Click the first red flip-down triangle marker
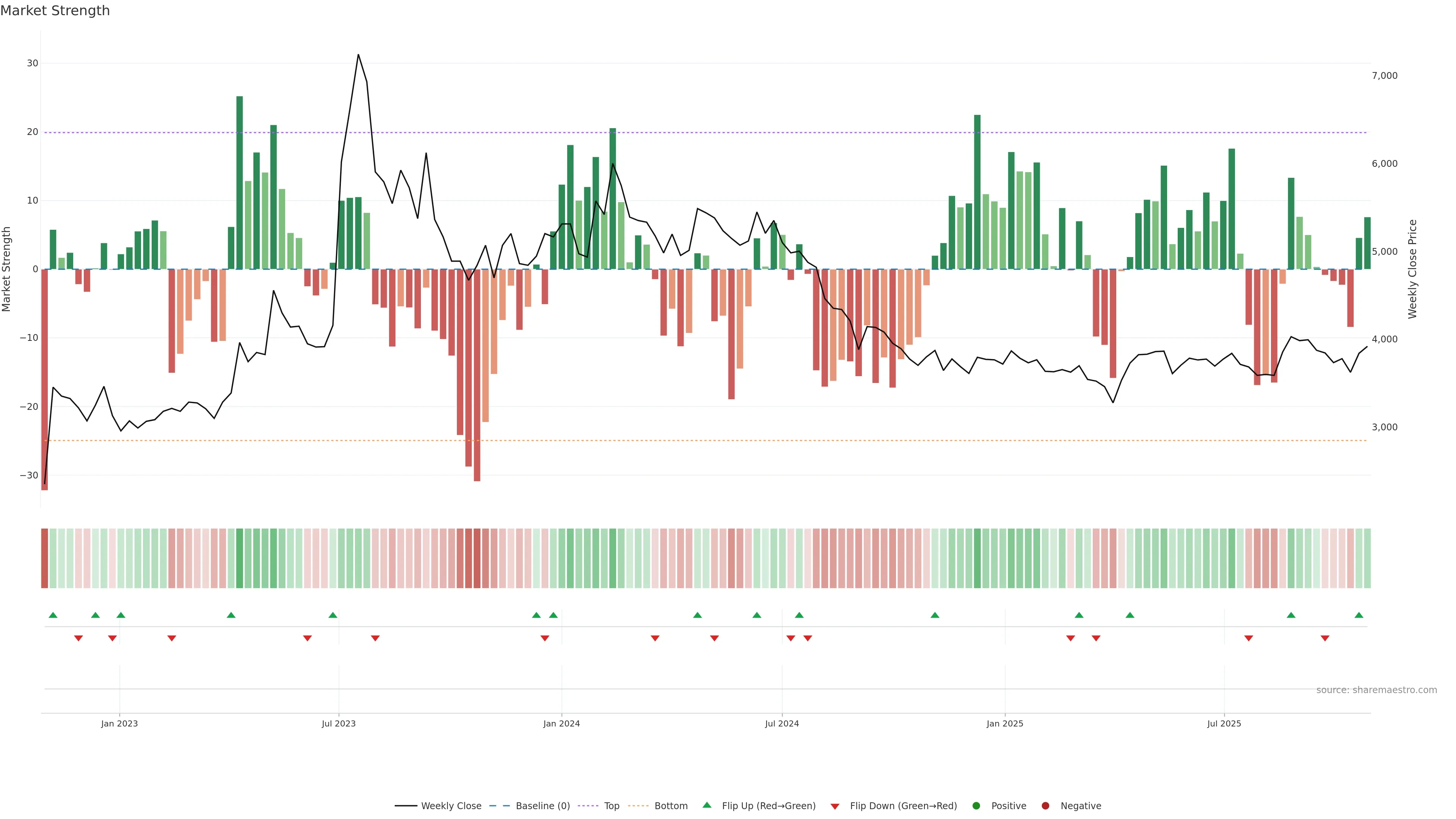 [78, 638]
